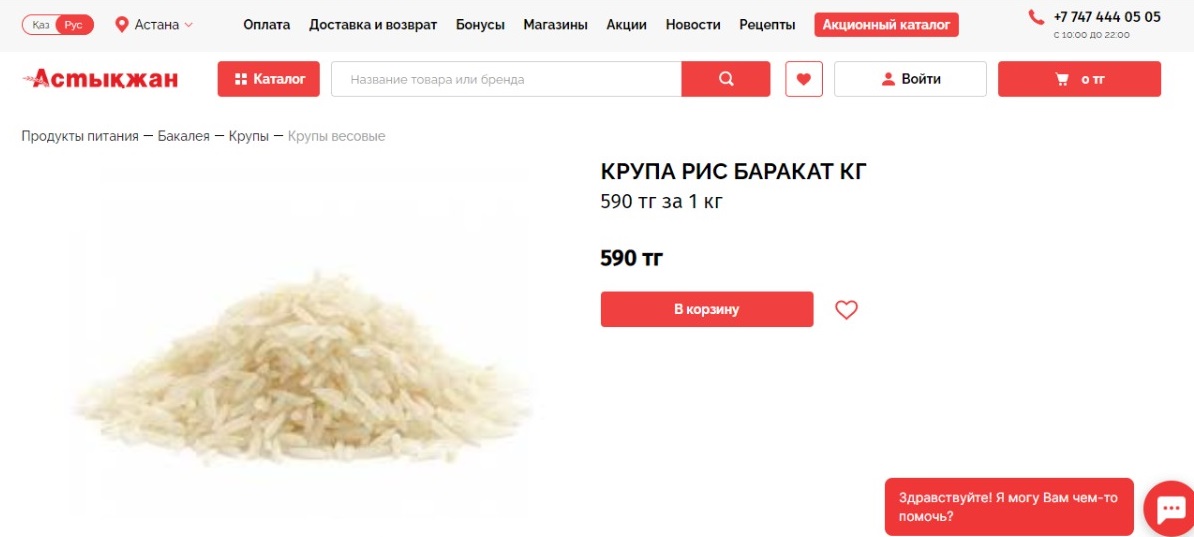Screen dimensions: 1194x537
Task: Open the shopping cart showing 0 тг
Action: point(1079,79)
